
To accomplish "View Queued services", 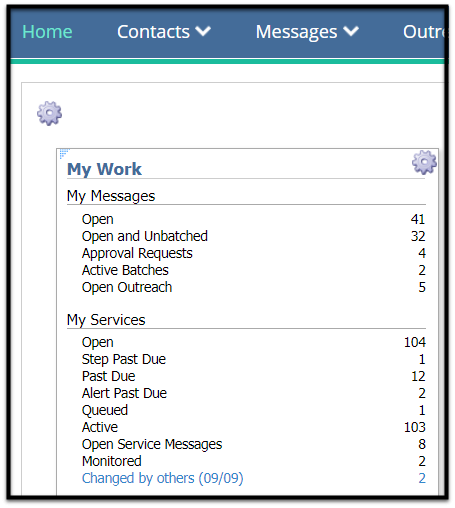I will pyautogui.click(x=105, y=410).
